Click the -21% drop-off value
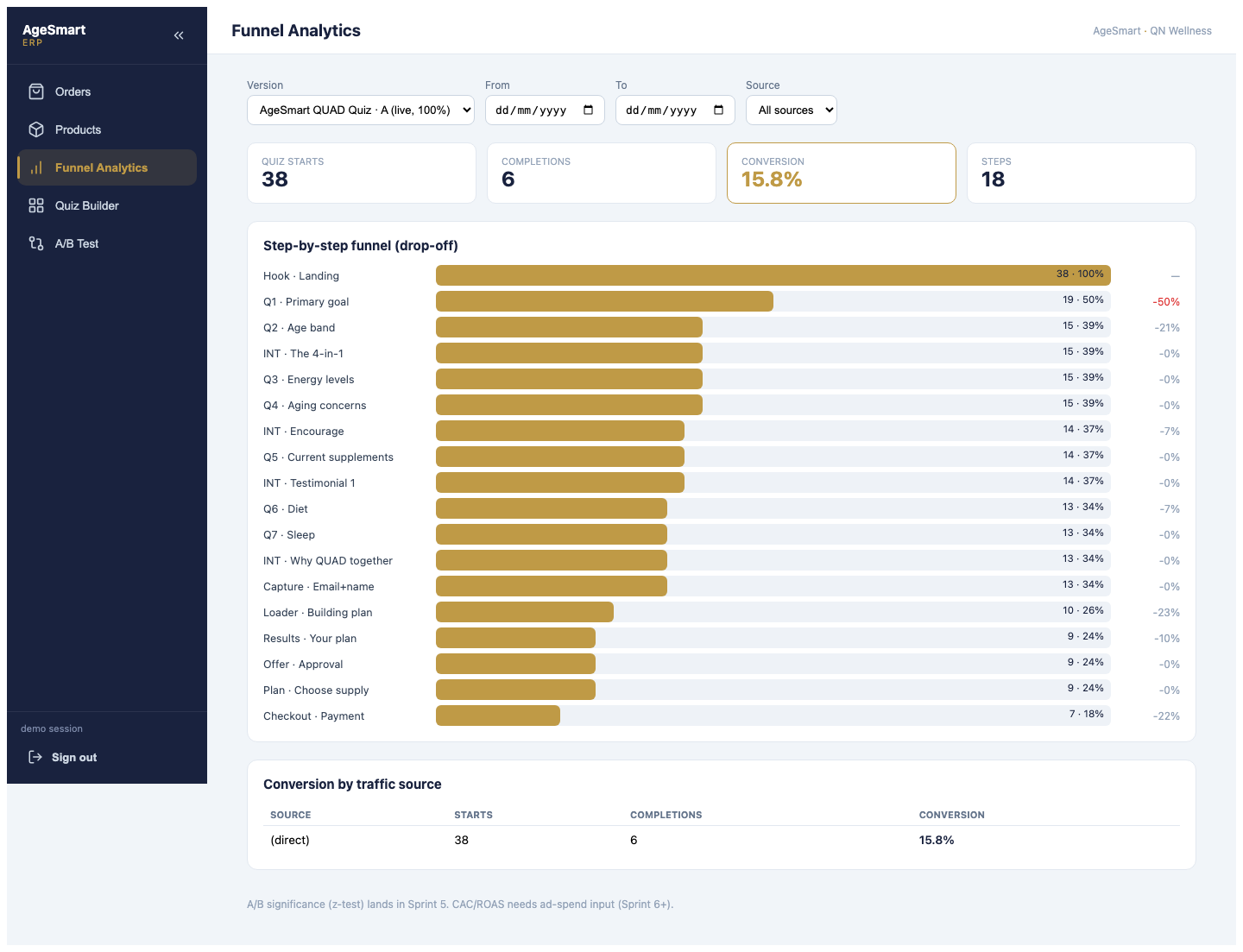 (x=1167, y=327)
